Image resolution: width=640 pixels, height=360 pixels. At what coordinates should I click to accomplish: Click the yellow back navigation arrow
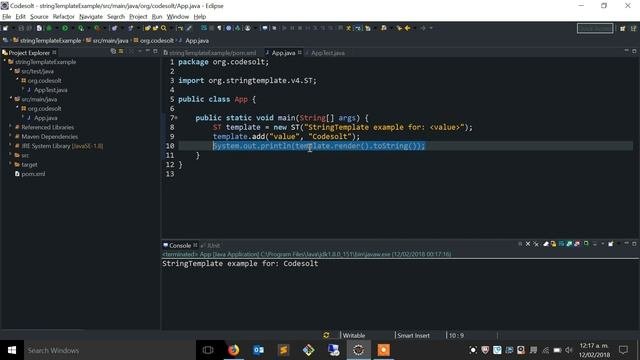pos(407,28)
